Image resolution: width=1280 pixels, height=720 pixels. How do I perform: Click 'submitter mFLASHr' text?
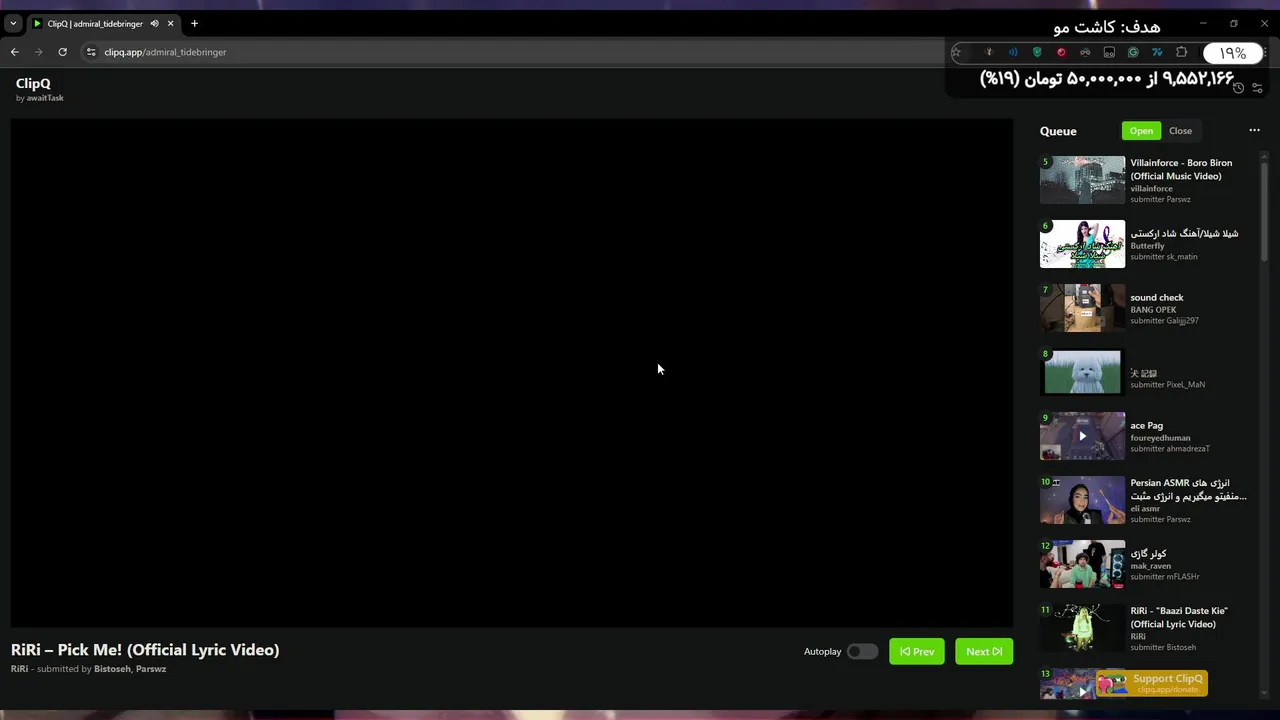click(x=1165, y=577)
